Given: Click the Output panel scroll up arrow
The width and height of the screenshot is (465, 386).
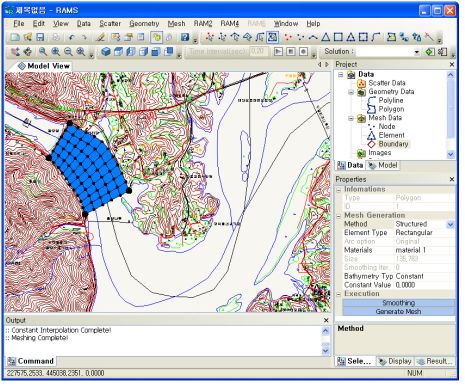Looking at the screenshot, I should 326,331.
